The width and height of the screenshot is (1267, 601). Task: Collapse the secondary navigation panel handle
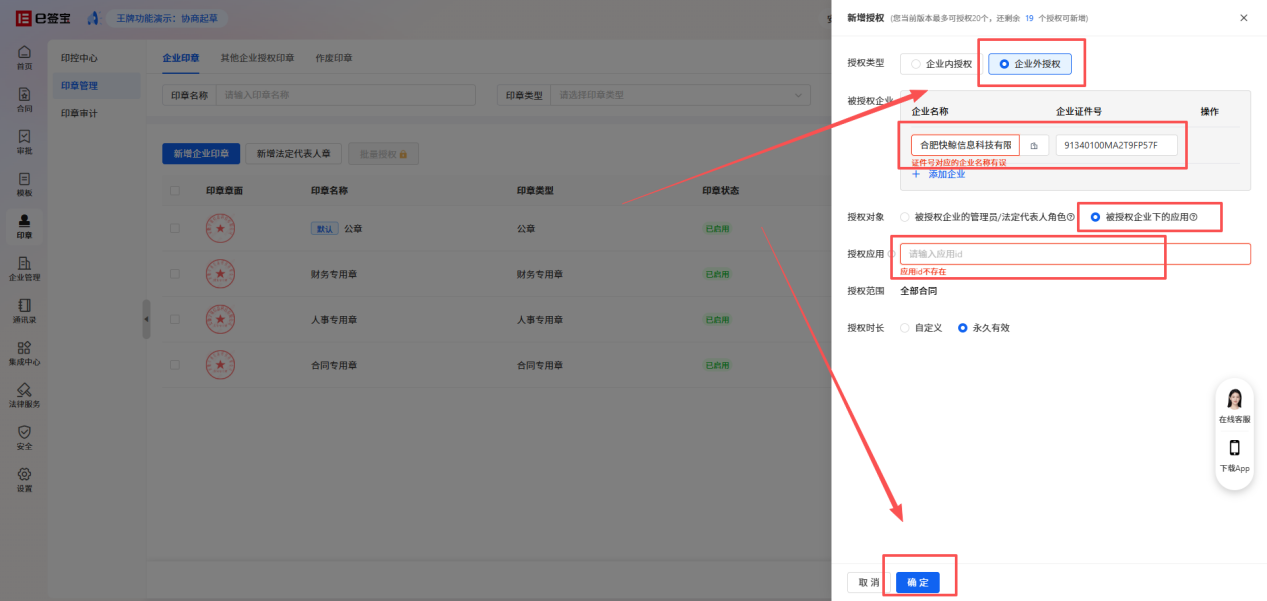coord(146,319)
